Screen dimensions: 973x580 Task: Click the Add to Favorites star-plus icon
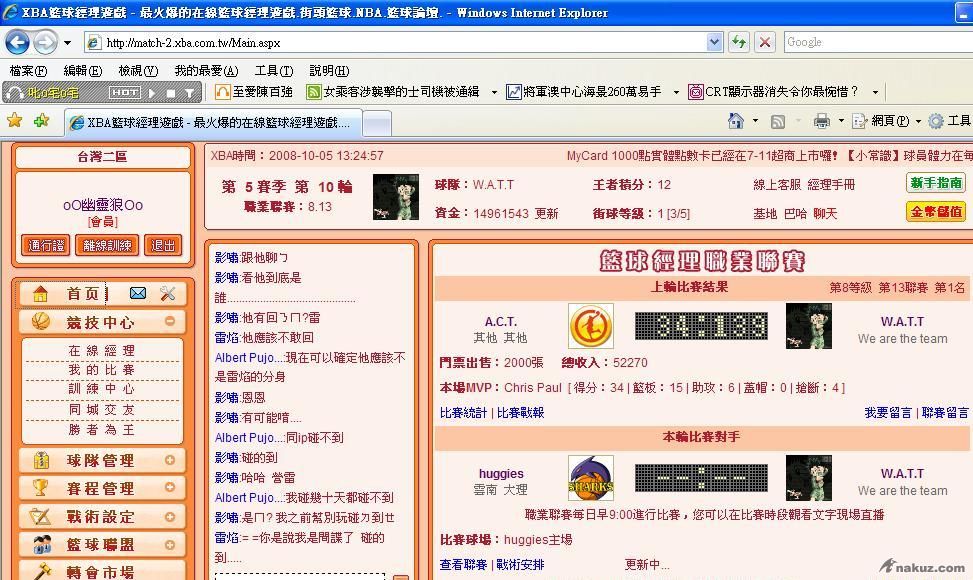[42, 120]
